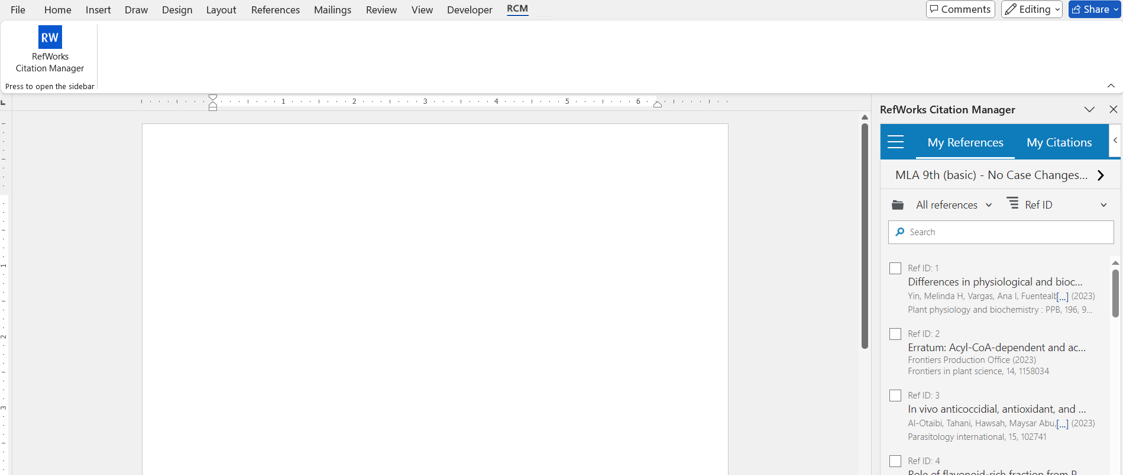Open the File menu
The height and width of the screenshot is (475, 1129).
tap(18, 10)
